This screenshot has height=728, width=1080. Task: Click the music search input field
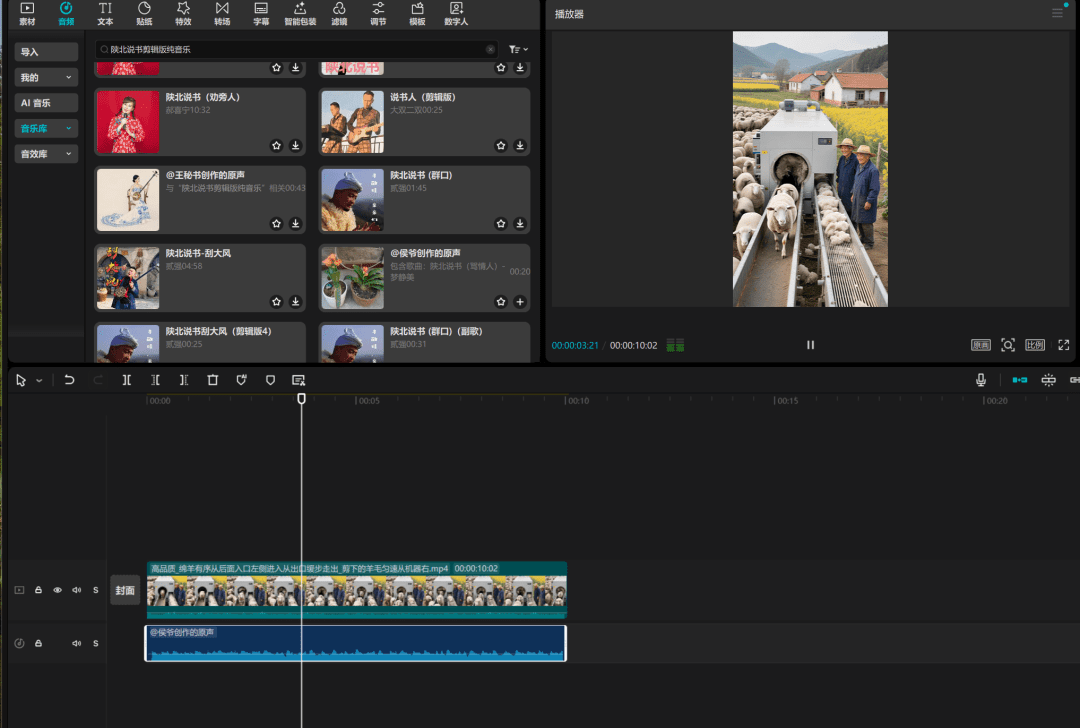point(296,50)
